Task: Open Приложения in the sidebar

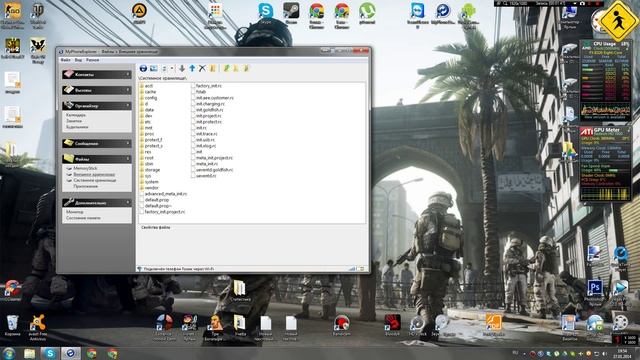Action: [86, 186]
